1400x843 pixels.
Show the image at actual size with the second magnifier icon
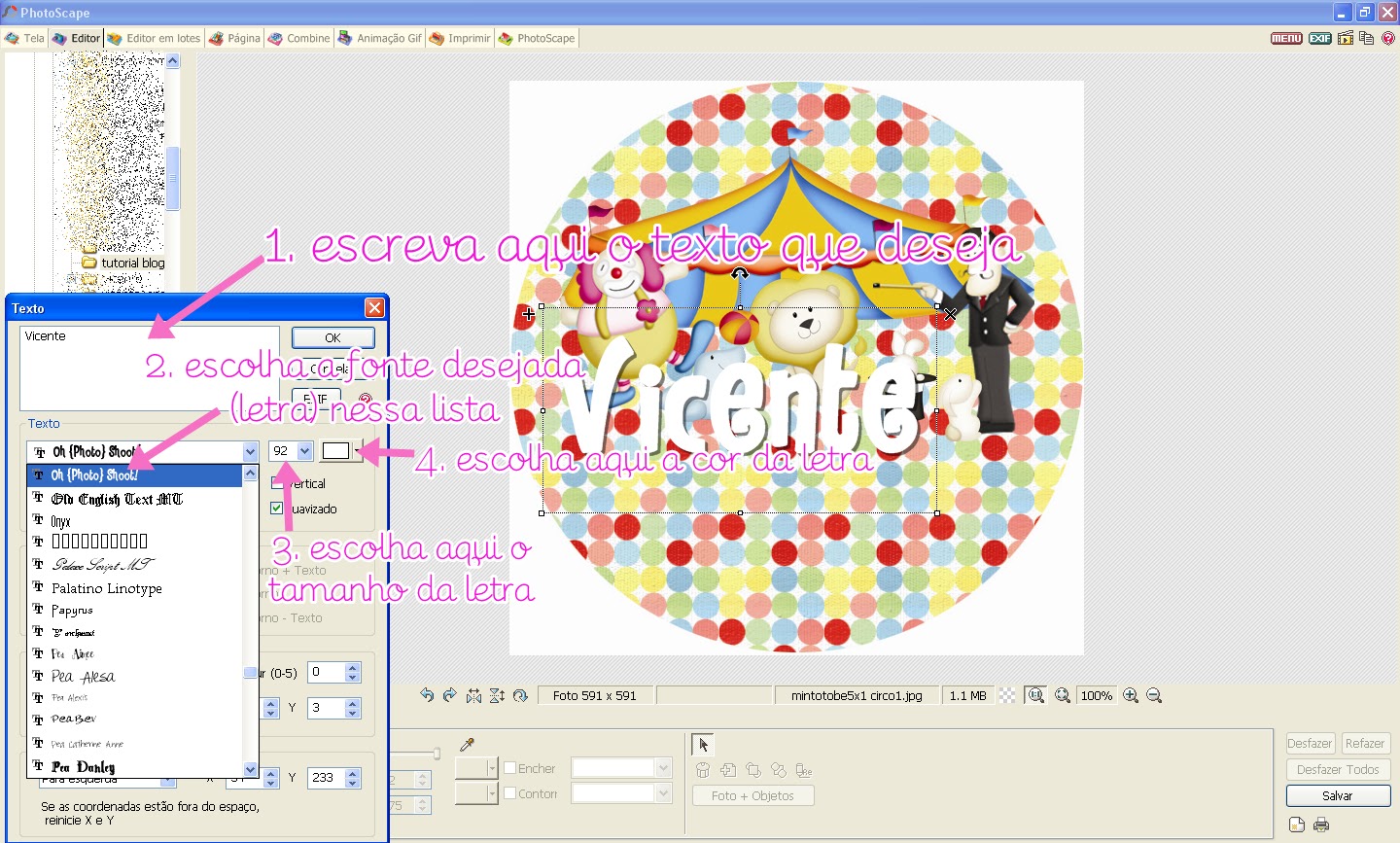(x=1063, y=695)
